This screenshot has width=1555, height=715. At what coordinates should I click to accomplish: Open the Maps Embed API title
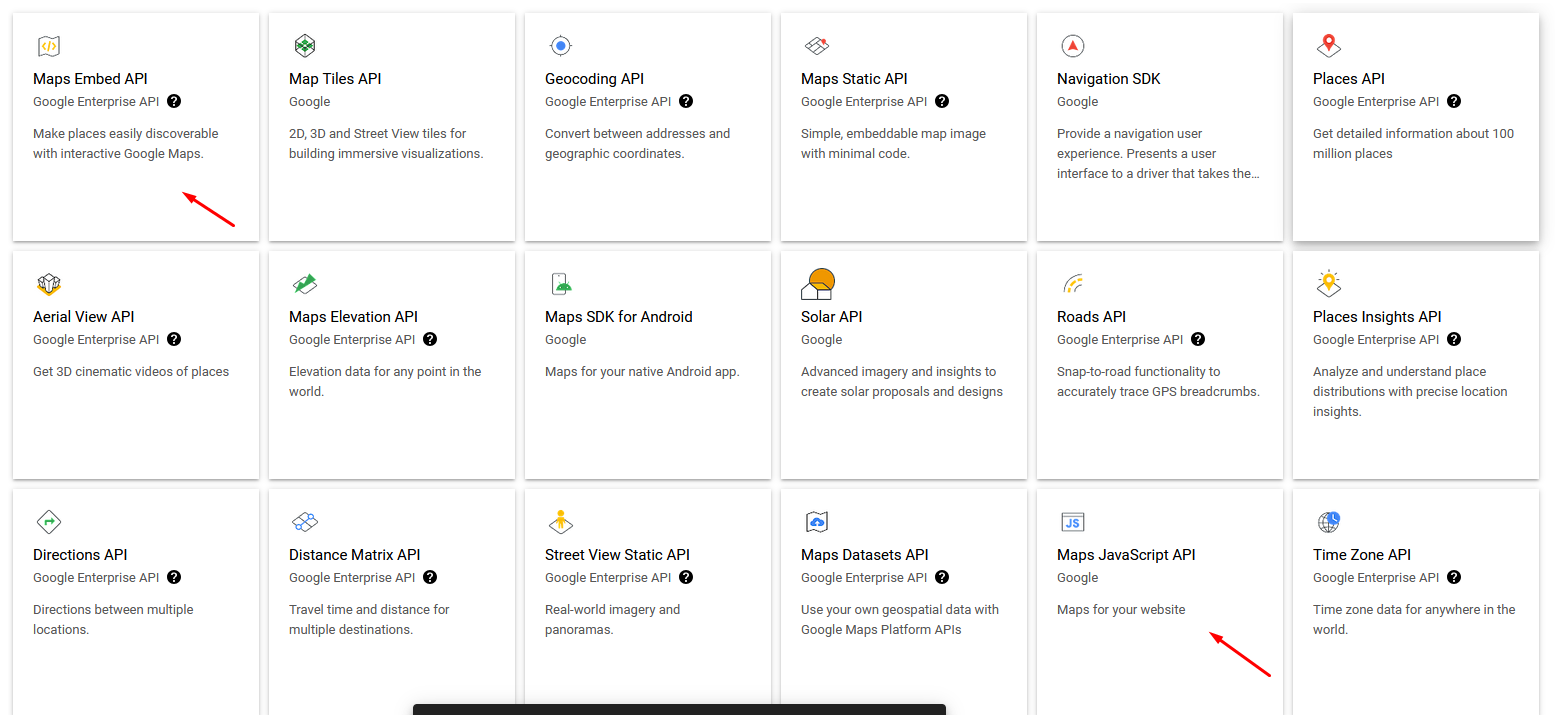(90, 79)
